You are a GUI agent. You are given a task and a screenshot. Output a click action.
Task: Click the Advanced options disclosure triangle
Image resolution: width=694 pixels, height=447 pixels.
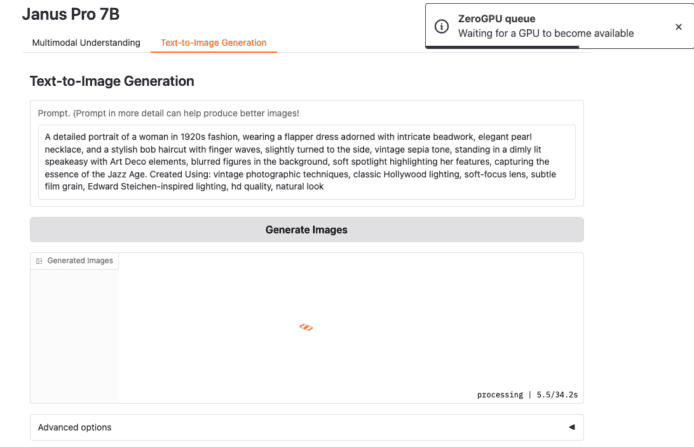571,427
